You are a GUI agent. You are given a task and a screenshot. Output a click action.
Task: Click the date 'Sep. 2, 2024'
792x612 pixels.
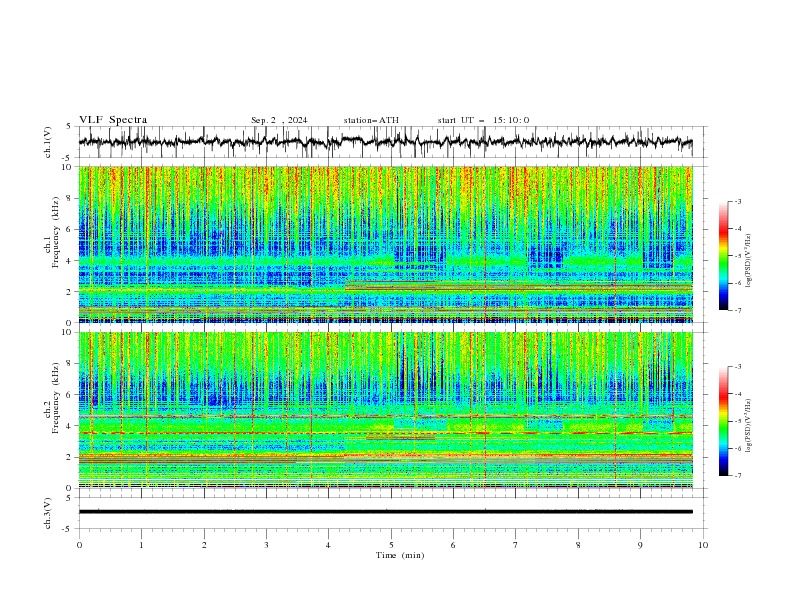(x=279, y=120)
